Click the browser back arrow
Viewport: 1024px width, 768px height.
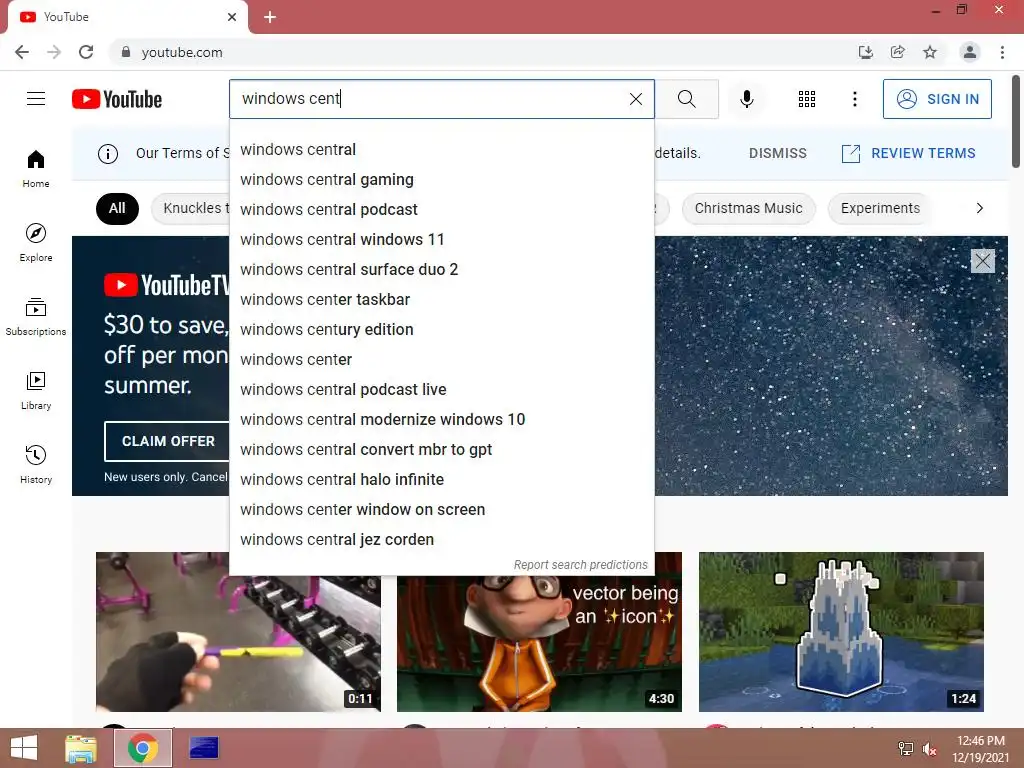[22, 52]
